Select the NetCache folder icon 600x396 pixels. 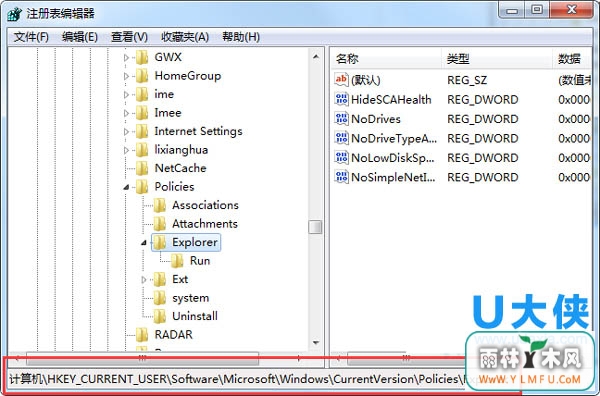pos(142,168)
